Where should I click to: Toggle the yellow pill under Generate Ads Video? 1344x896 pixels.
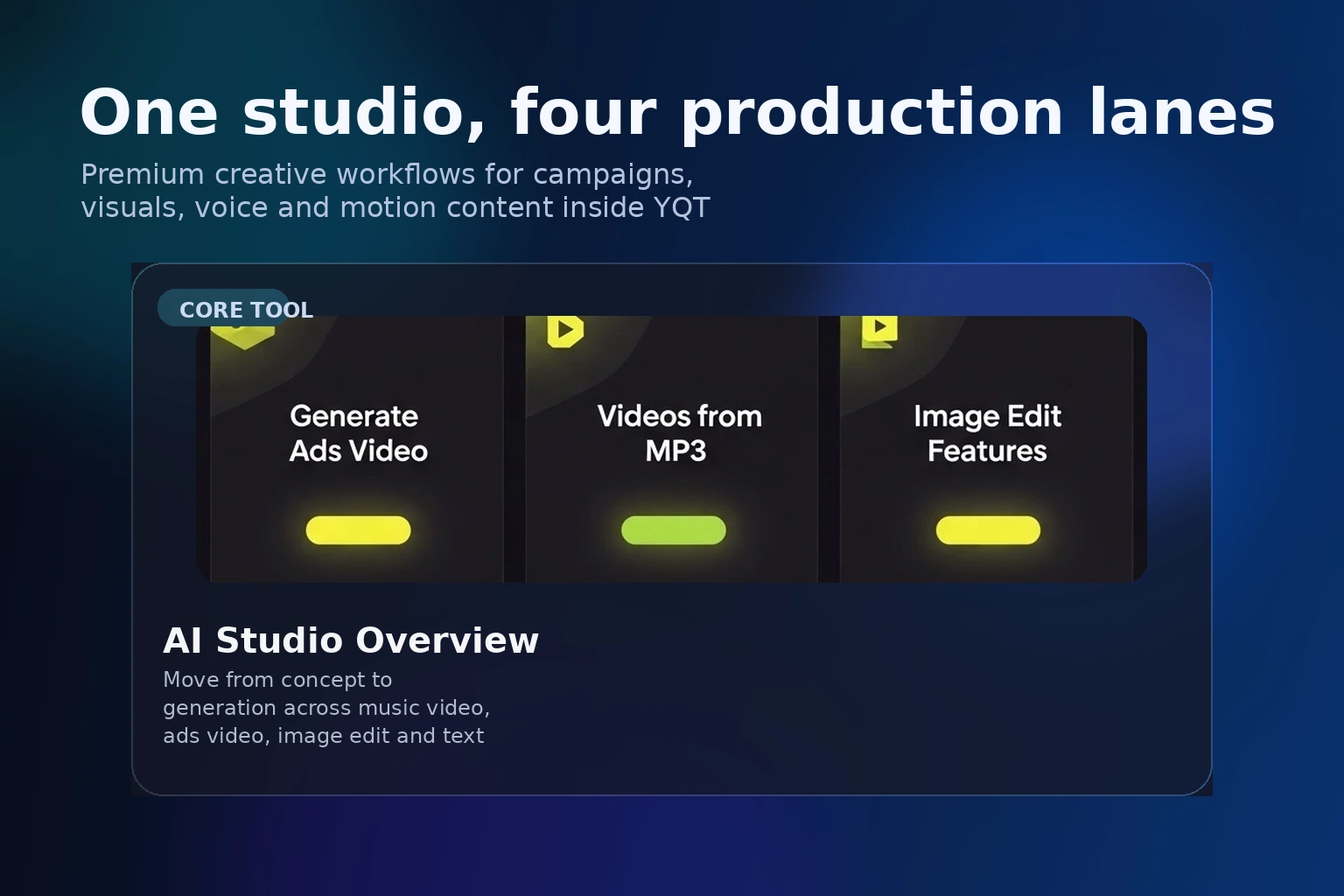[357, 529]
